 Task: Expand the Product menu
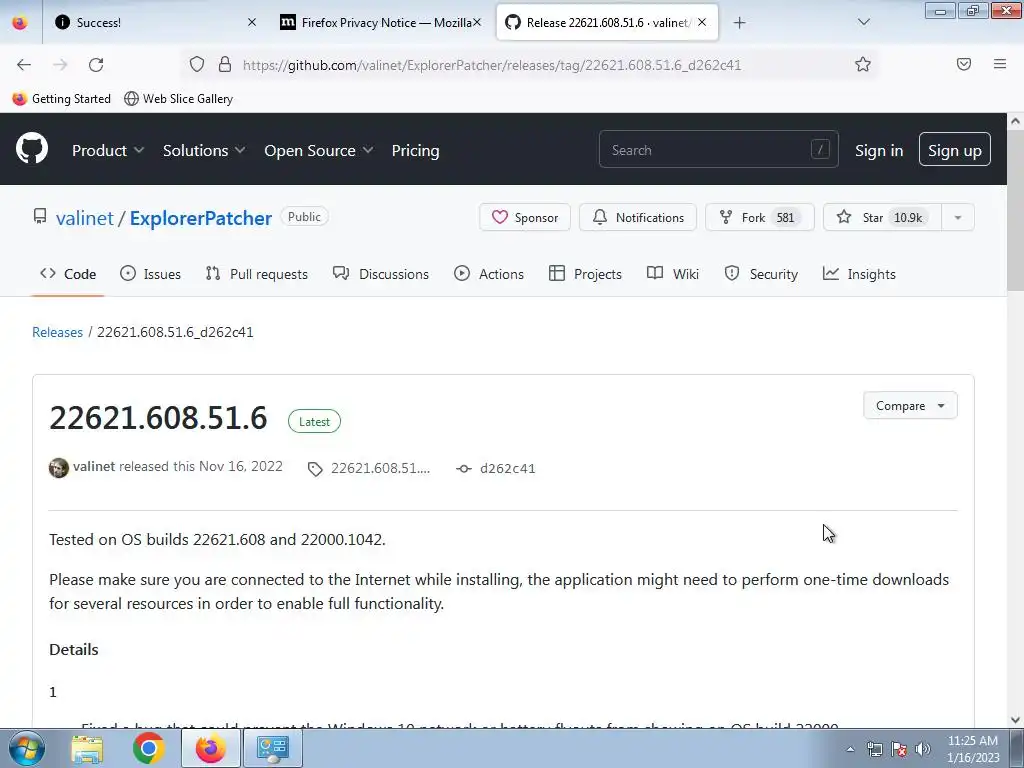[x=108, y=150]
